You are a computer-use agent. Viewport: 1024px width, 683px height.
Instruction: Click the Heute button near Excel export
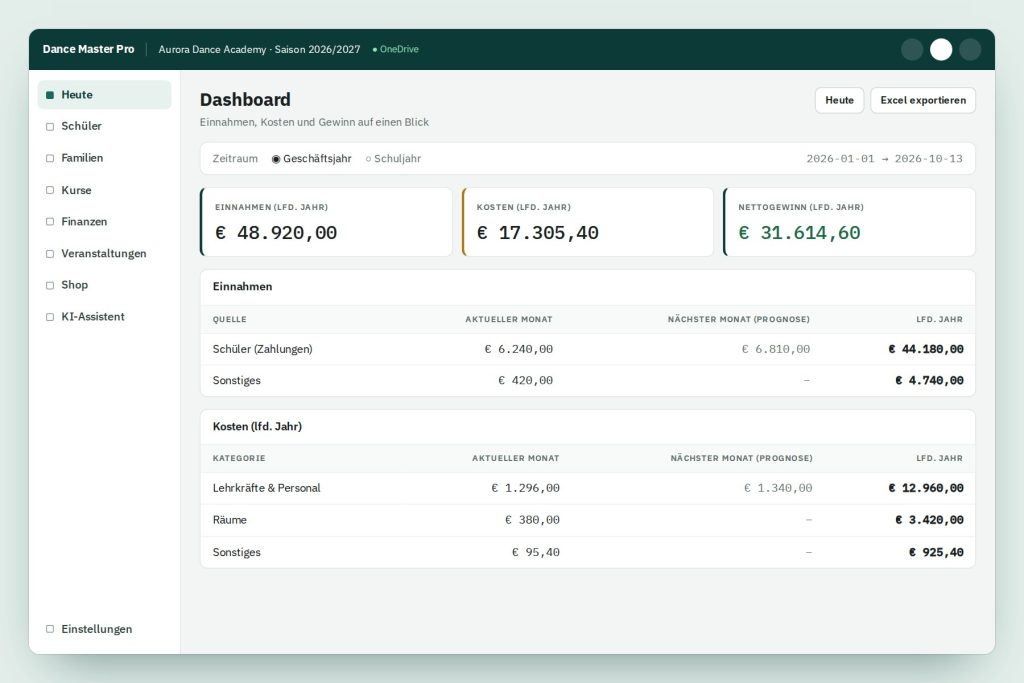click(839, 100)
